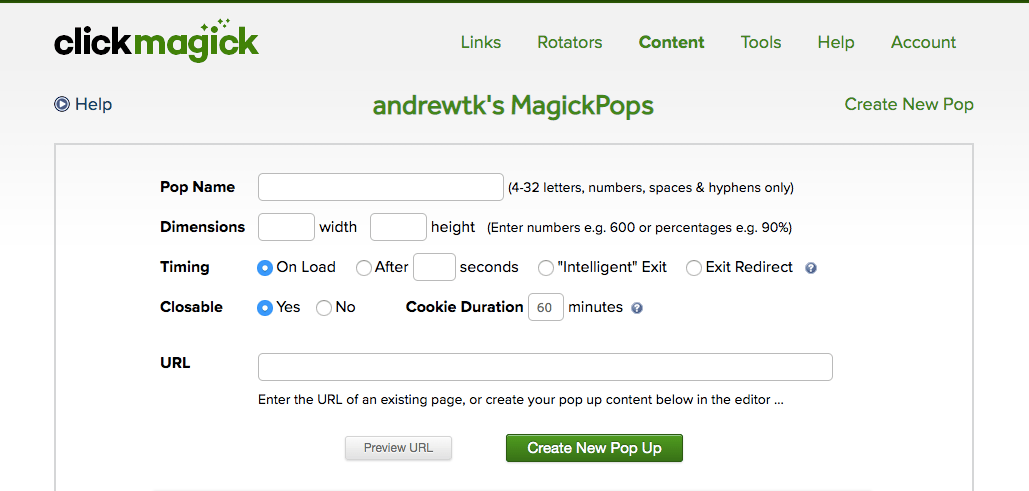Open the Rotators menu
The height and width of the screenshot is (491, 1029).
[570, 42]
